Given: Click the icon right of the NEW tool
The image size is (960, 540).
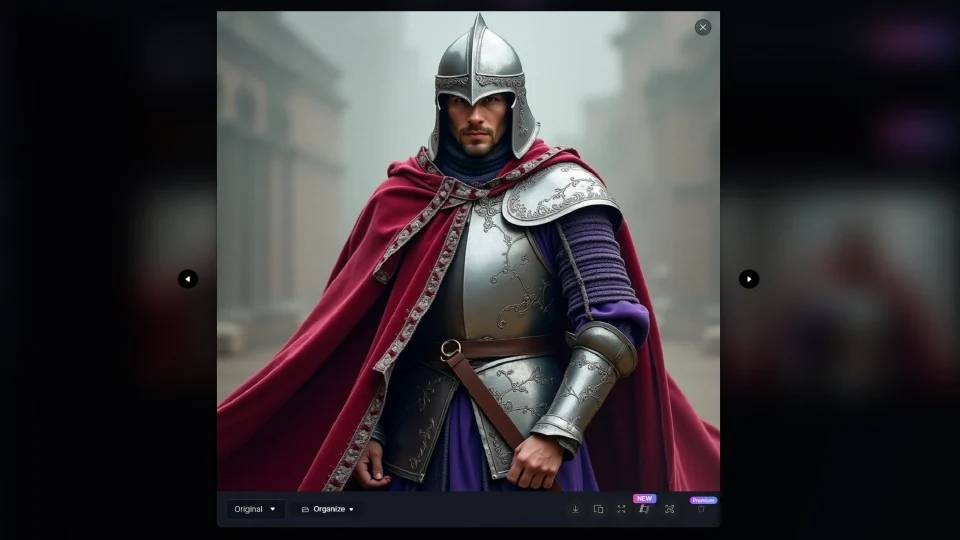Looking at the screenshot, I should pos(669,509).
